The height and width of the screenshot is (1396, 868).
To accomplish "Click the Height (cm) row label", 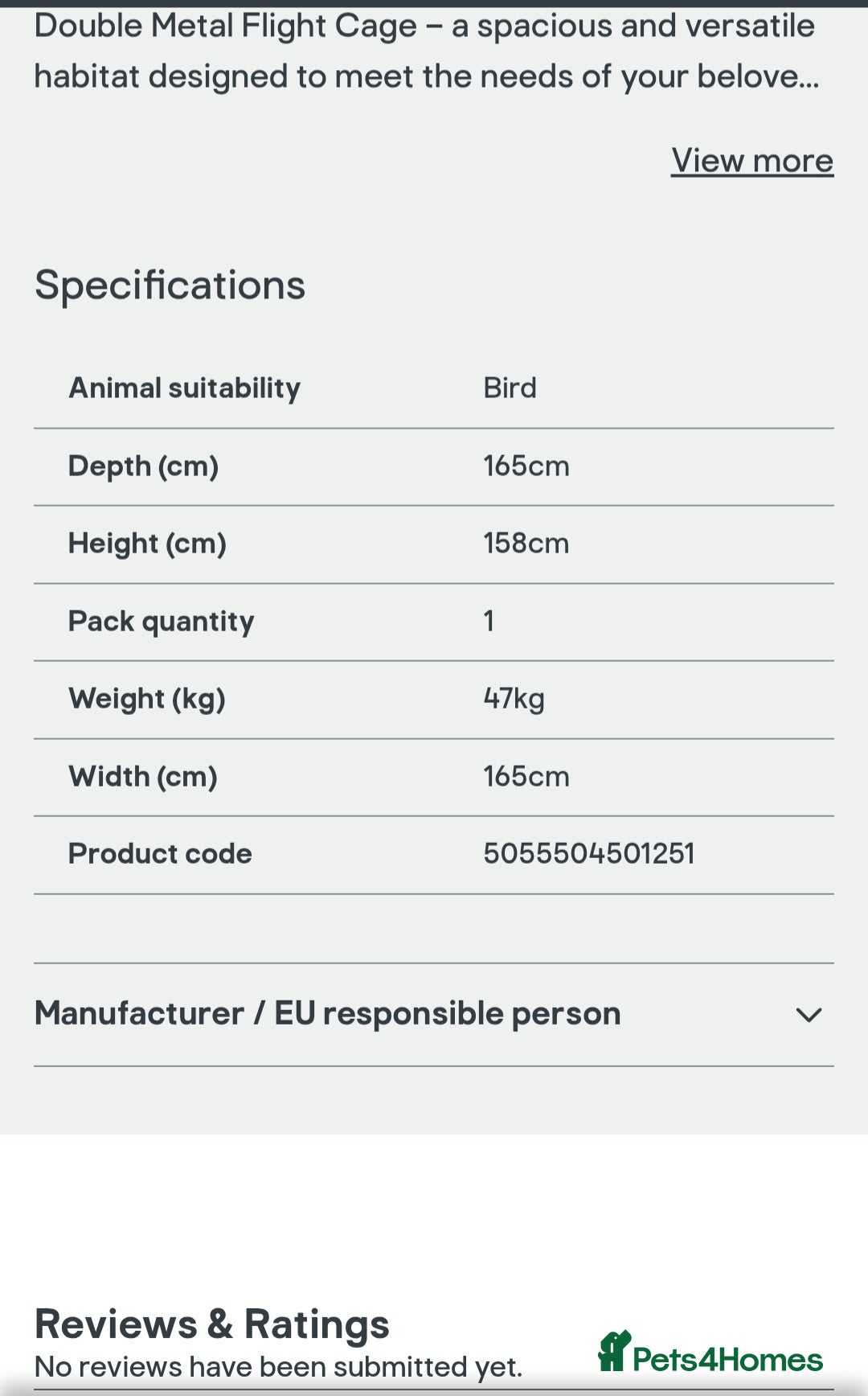I will 147,544.
